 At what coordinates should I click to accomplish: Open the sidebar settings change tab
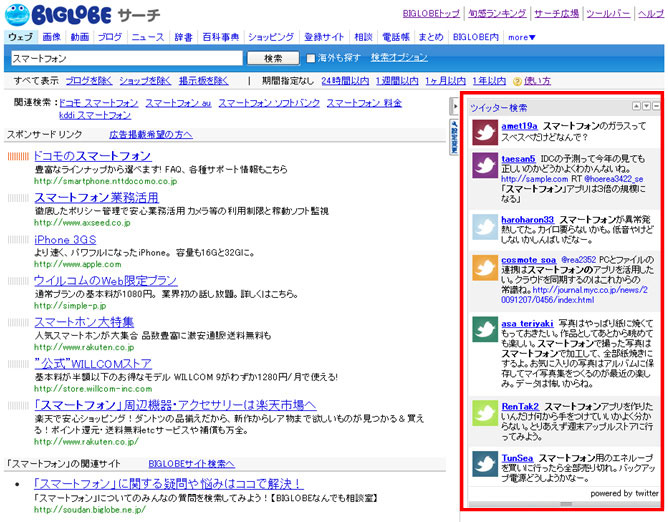click(454, 137)
